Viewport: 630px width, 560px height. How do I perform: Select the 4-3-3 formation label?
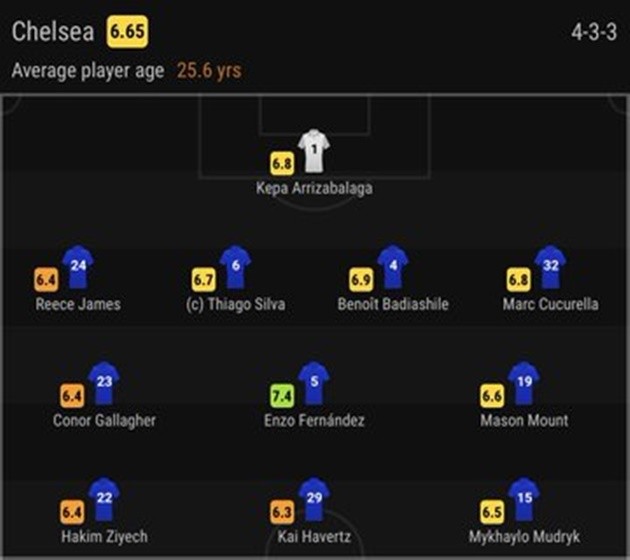click(x=593, y=33)
